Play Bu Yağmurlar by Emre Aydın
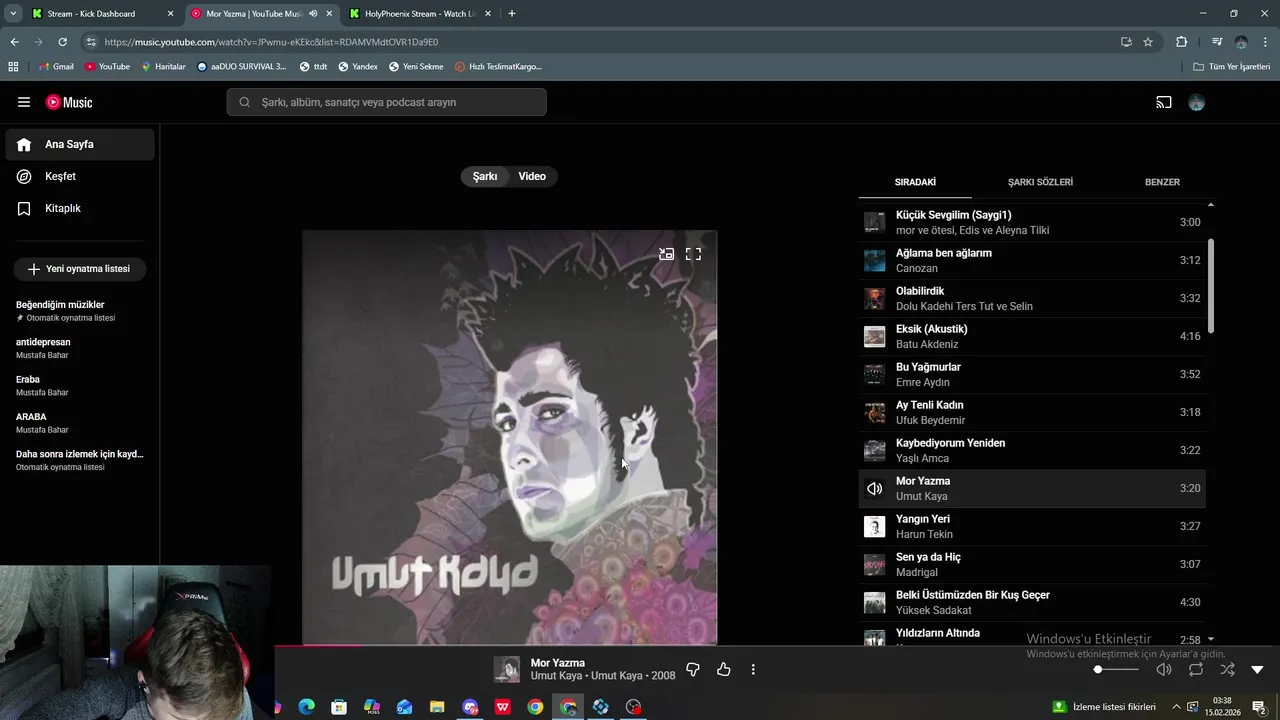Screen dimensions: 1280x720 click(1032, 374)
